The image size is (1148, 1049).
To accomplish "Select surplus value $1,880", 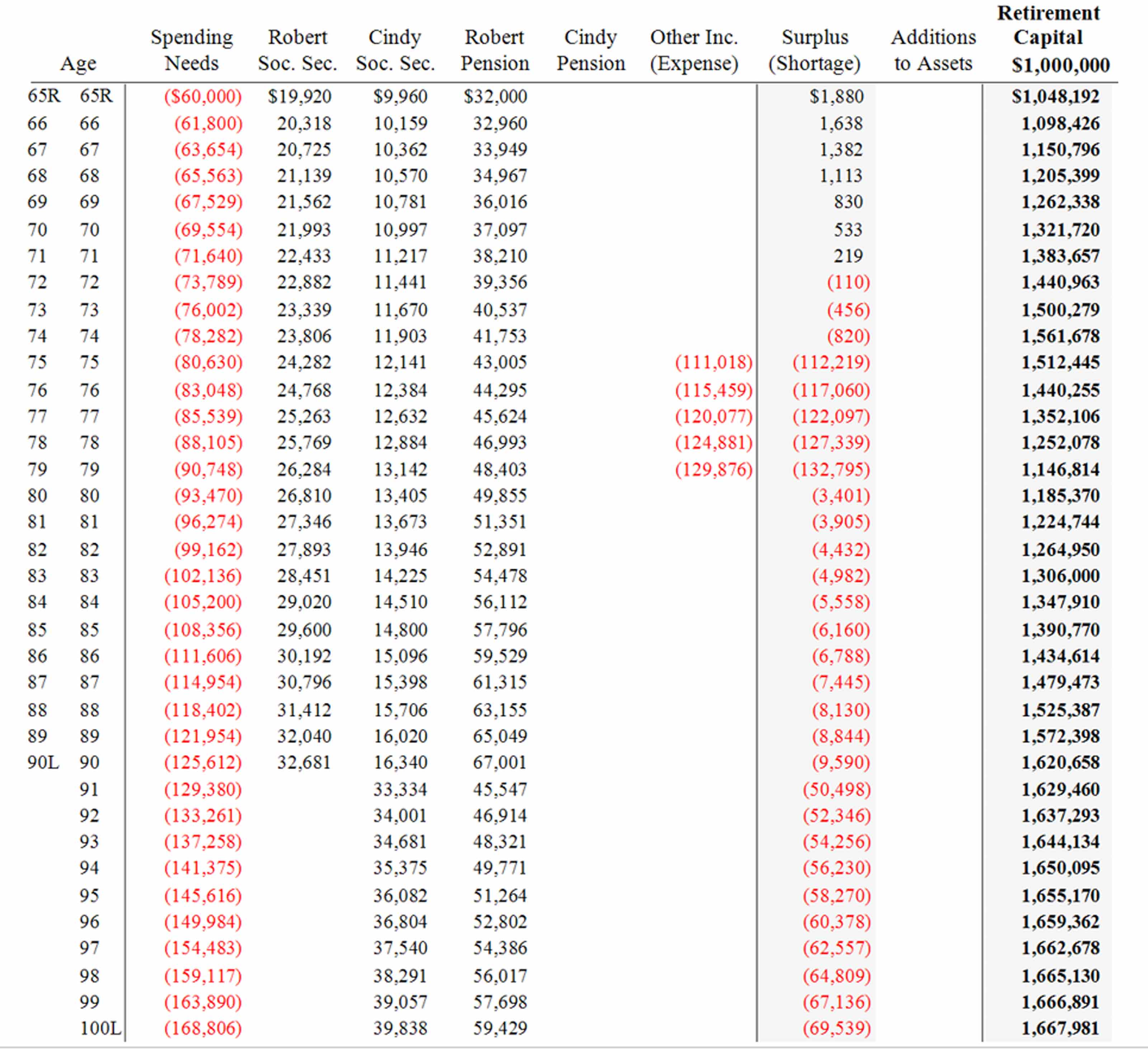I will [x=837, y=96].
